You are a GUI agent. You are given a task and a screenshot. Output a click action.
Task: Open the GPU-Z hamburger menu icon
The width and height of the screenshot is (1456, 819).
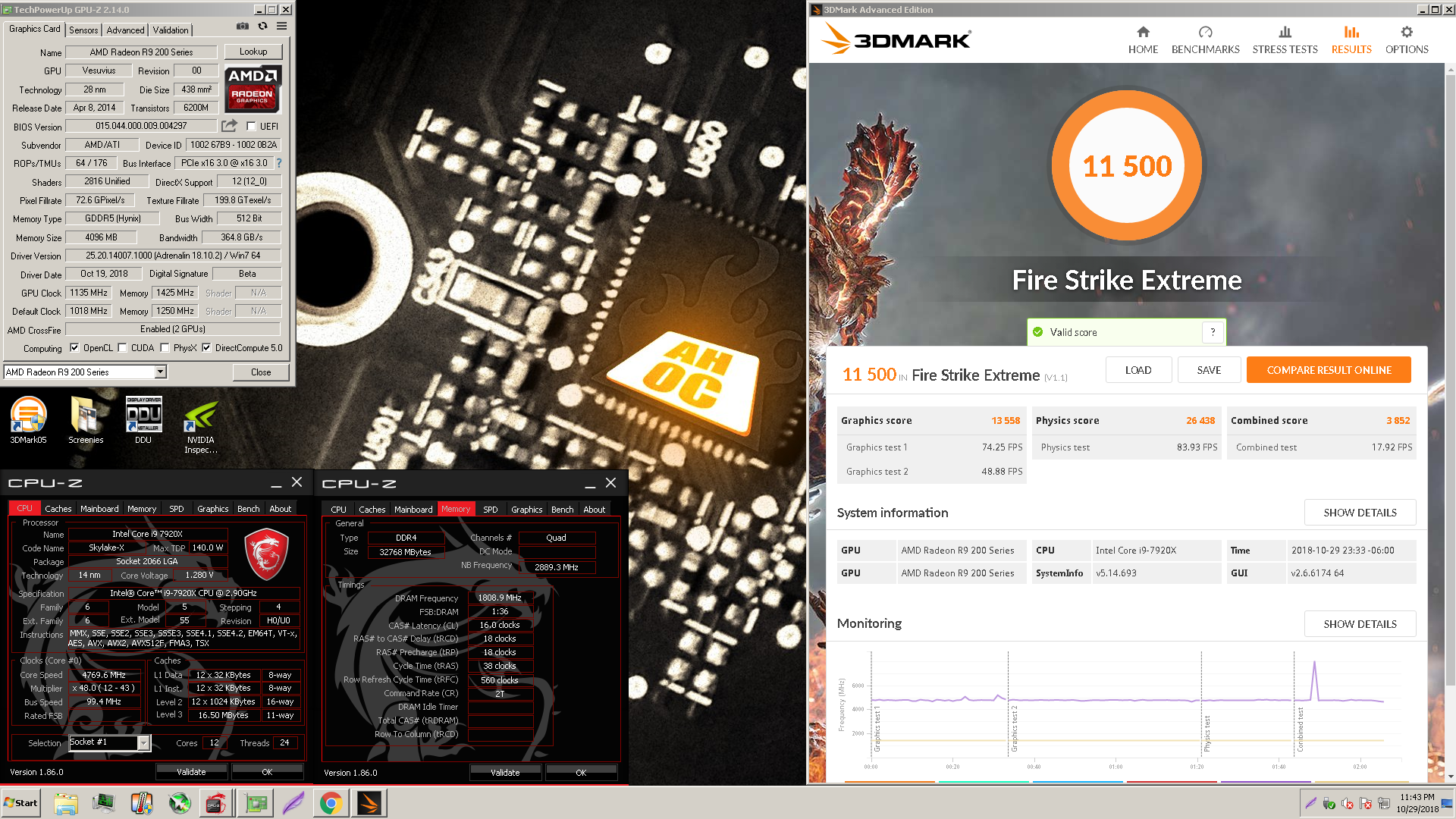[x=281, y=26]
